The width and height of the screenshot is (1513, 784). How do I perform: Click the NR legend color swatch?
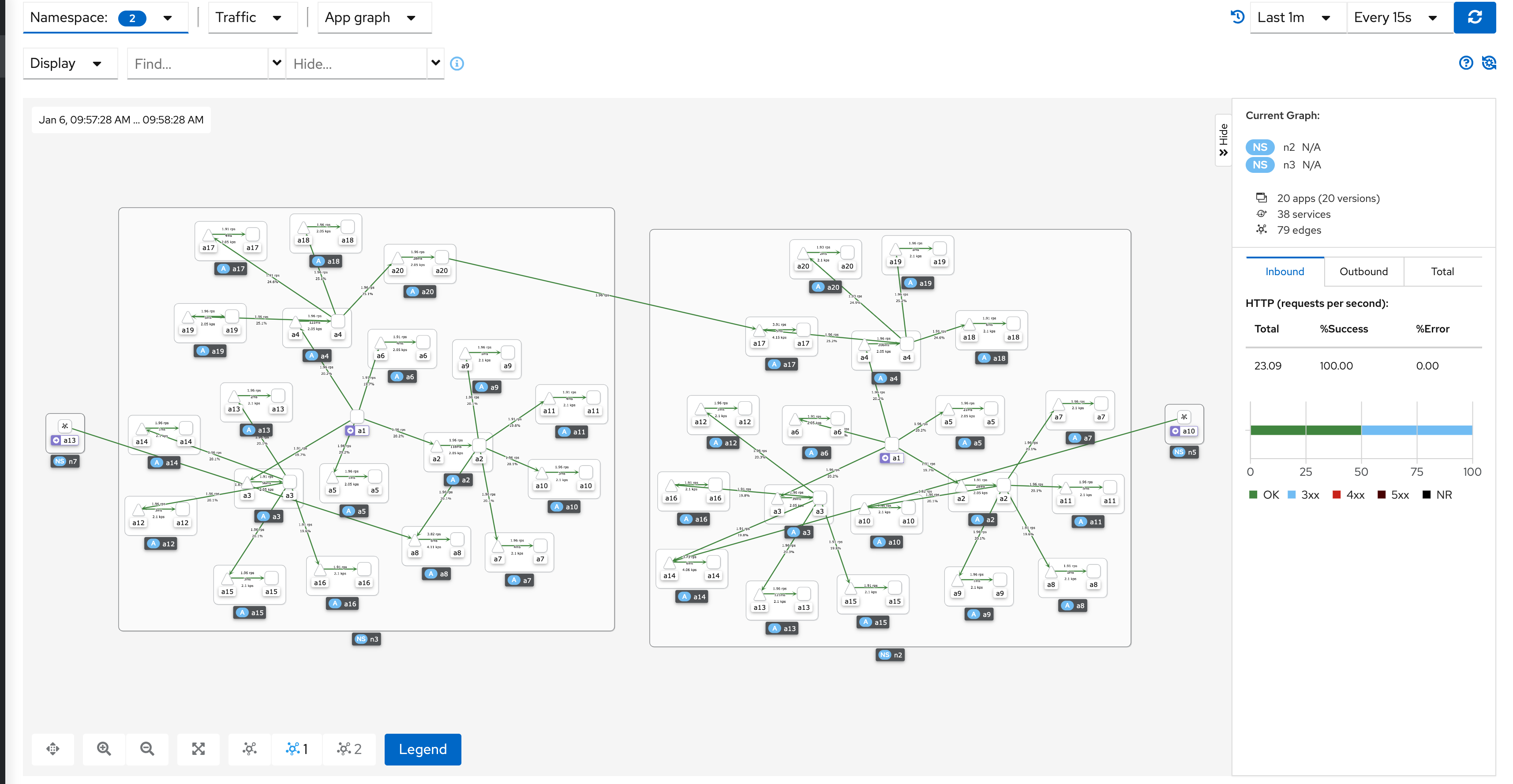coord(1426,494)
